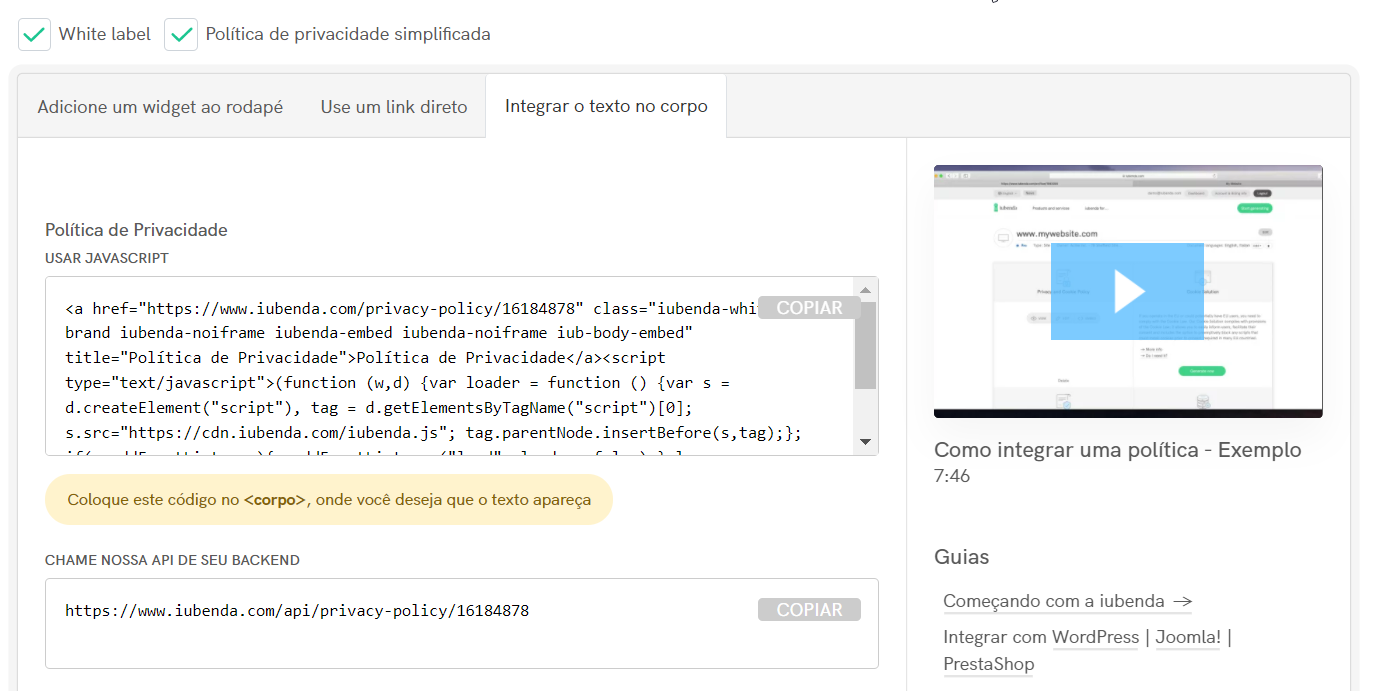Screen dimensions: 1388x691
Task: Switch to 'Adicione um widget ao rodapé' tab
Action: click(160, 107)
